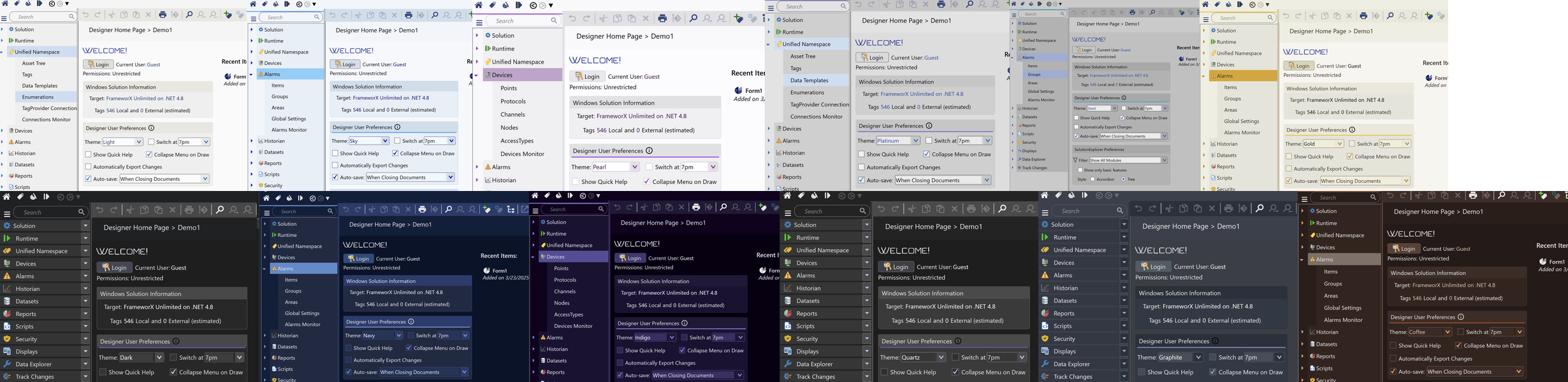Expand the Historian section arrow in Graphite sidebar
Viewport: 1568px width, 382px height.
(1124, 288)
